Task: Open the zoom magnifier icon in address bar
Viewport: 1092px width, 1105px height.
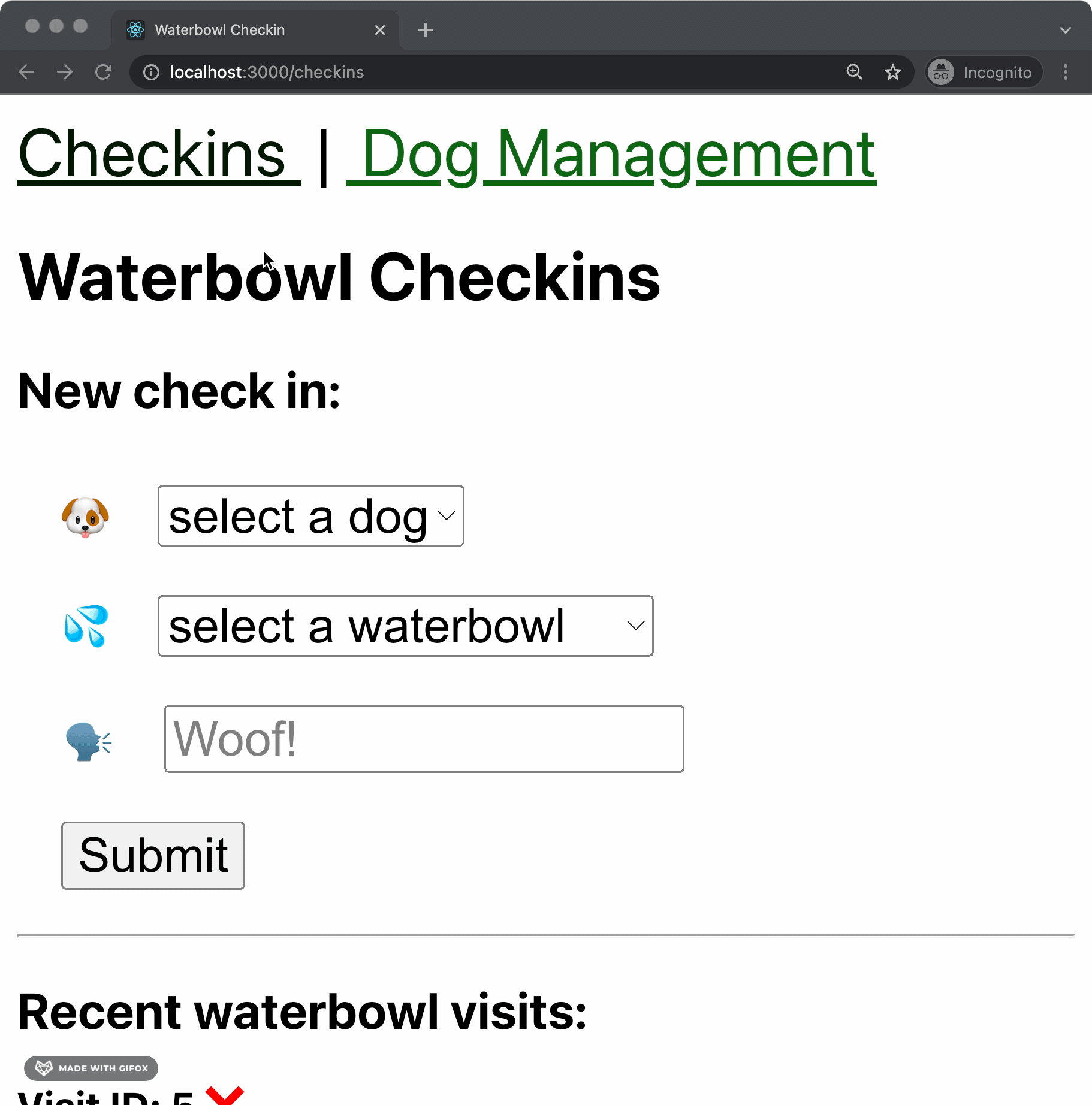Action: [854, 72]
